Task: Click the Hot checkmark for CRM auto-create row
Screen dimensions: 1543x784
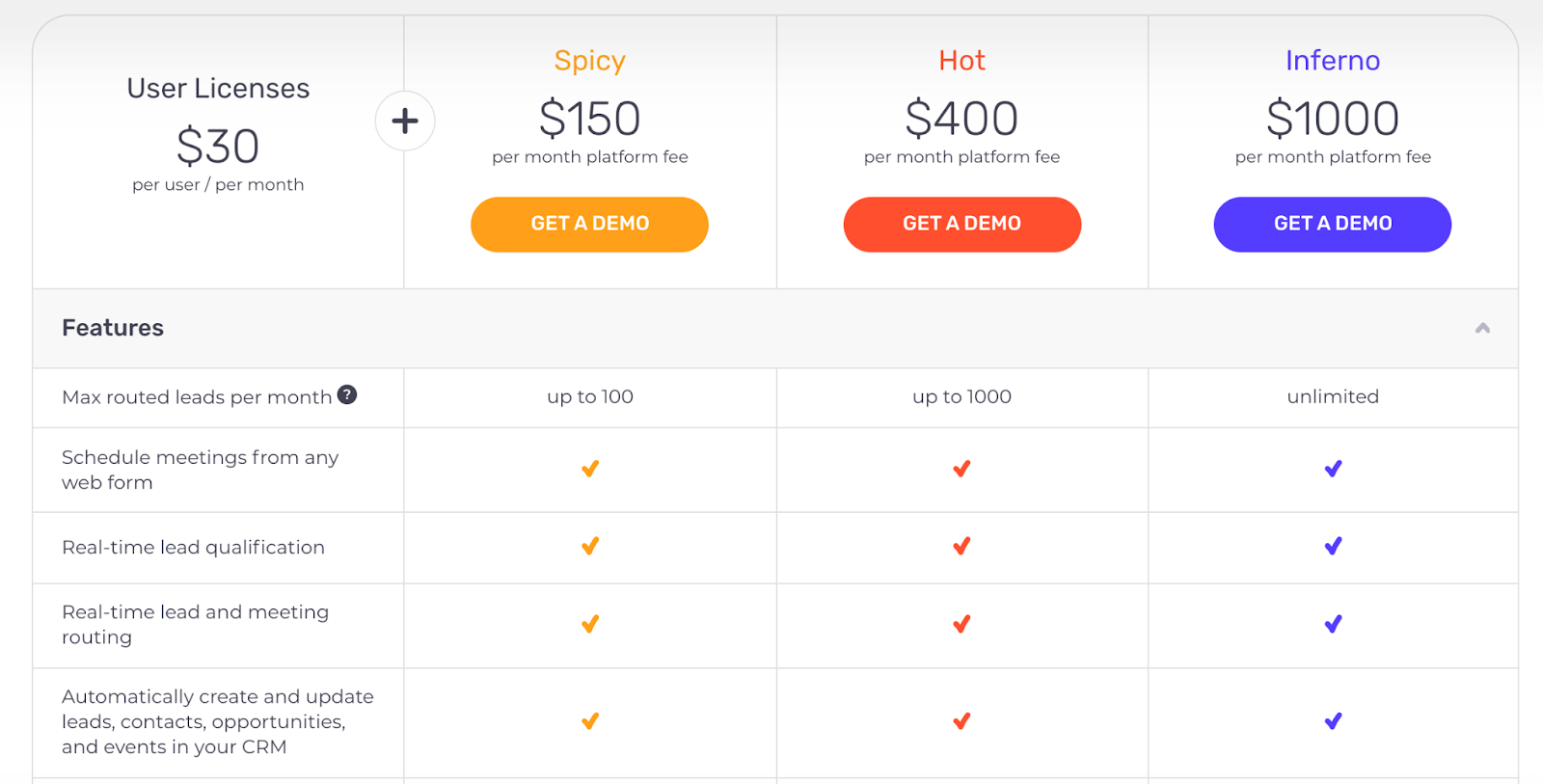Action: pyautogui.click(x=961, y=721)
